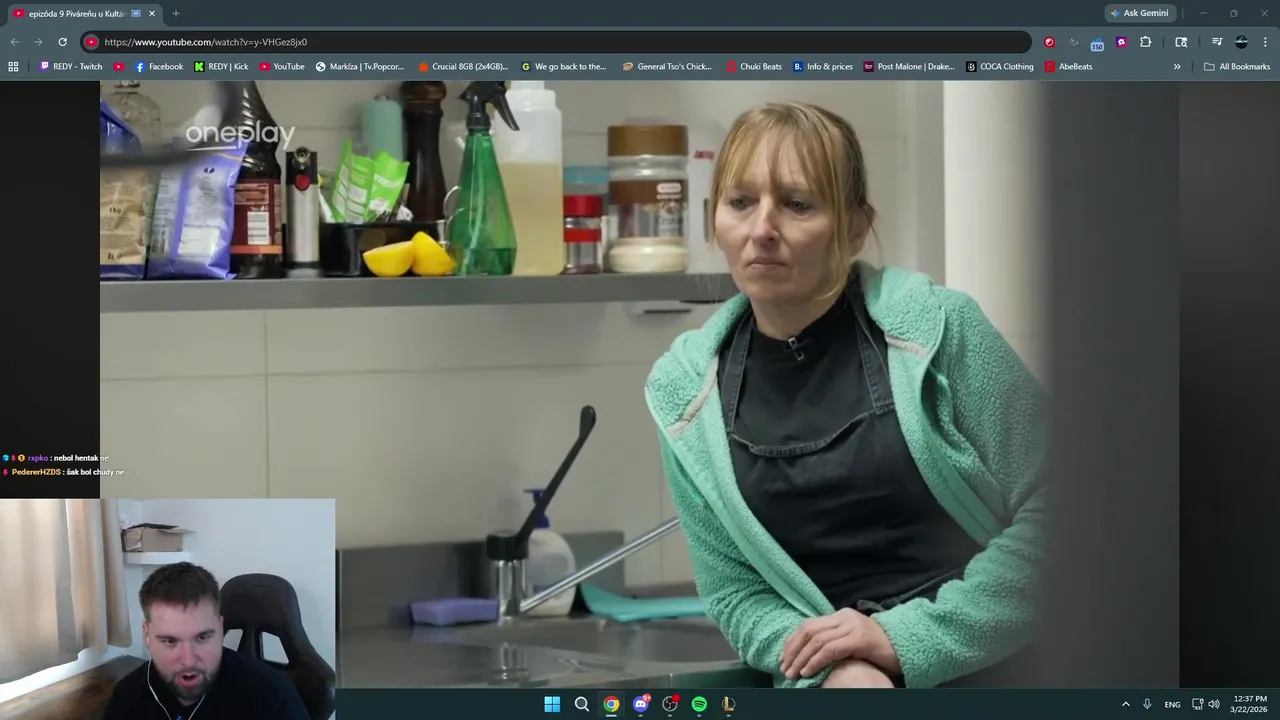1280x720 pixels.
Task: Open the clock showing 12:37 PM
Action: coord(1250,704)
